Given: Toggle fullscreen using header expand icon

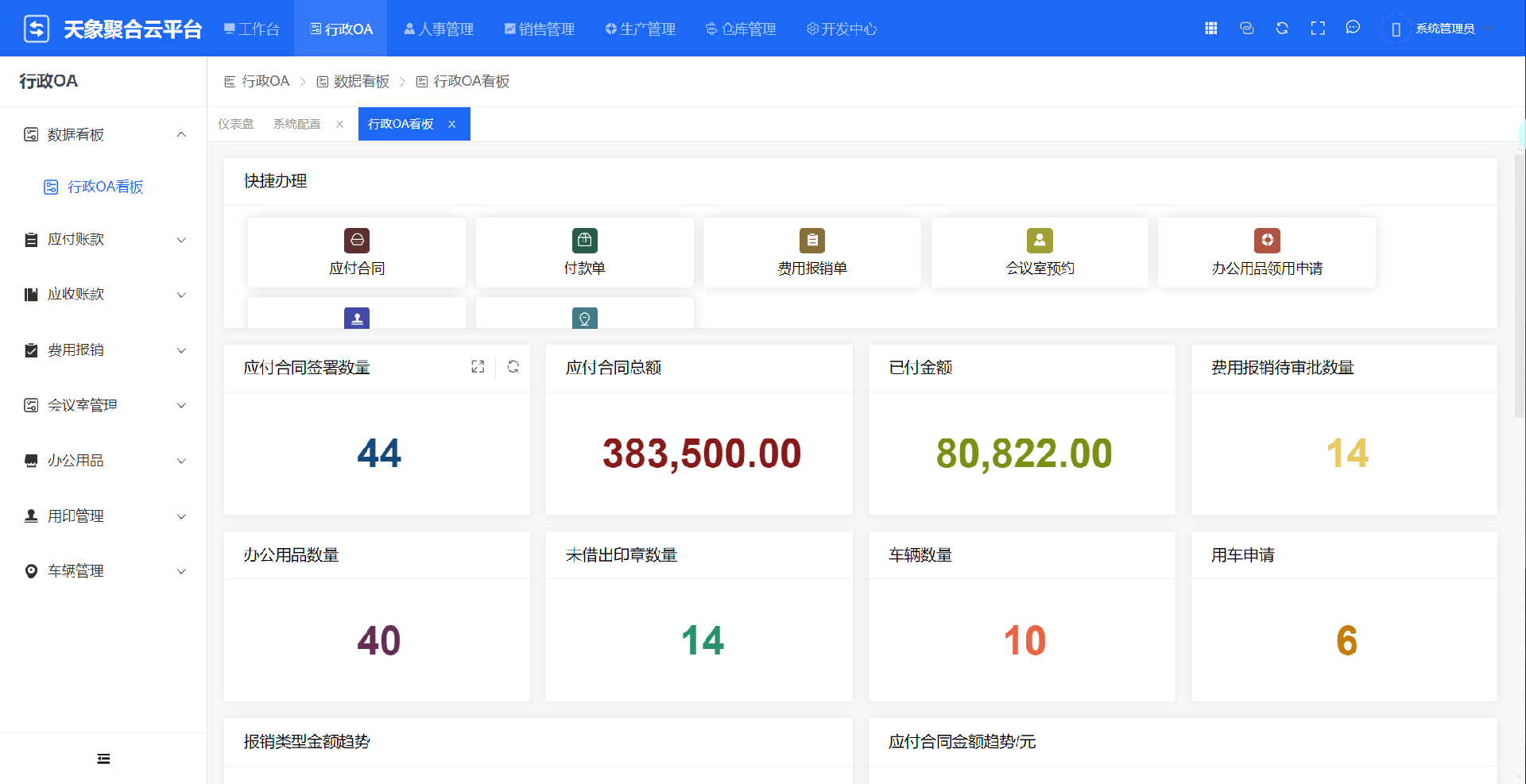Looking at the screenshot, I should pos(1318,29).
